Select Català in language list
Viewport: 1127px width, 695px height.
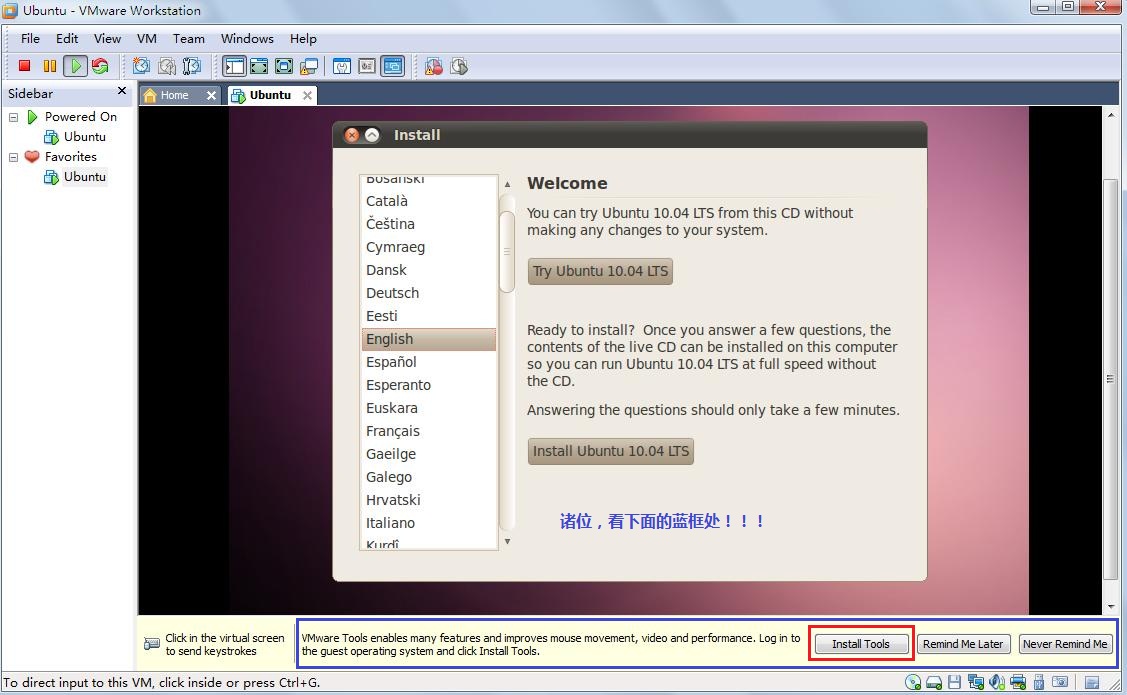pos(428,201)
